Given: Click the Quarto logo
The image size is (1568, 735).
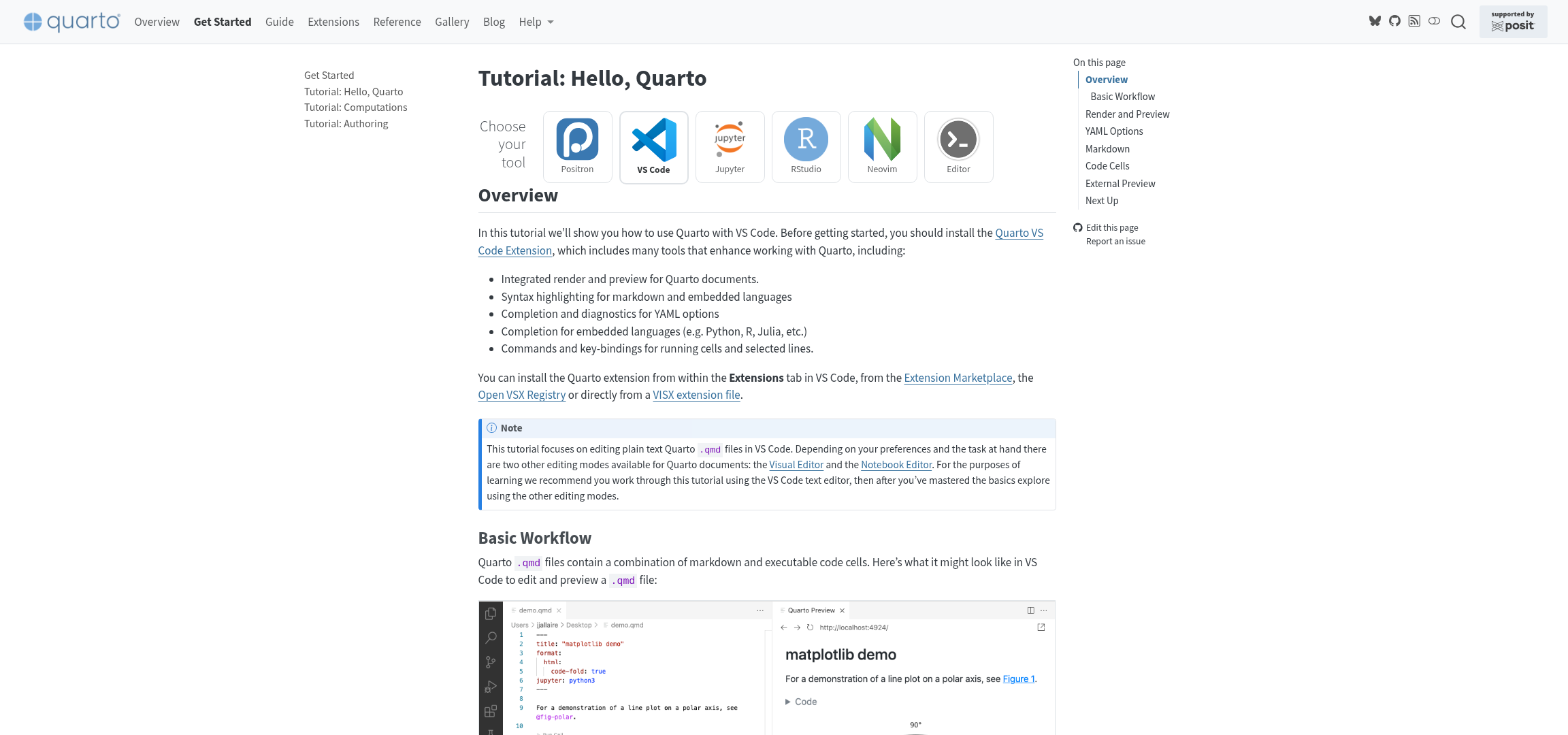Looking at the screenshot, I should 71,21.
